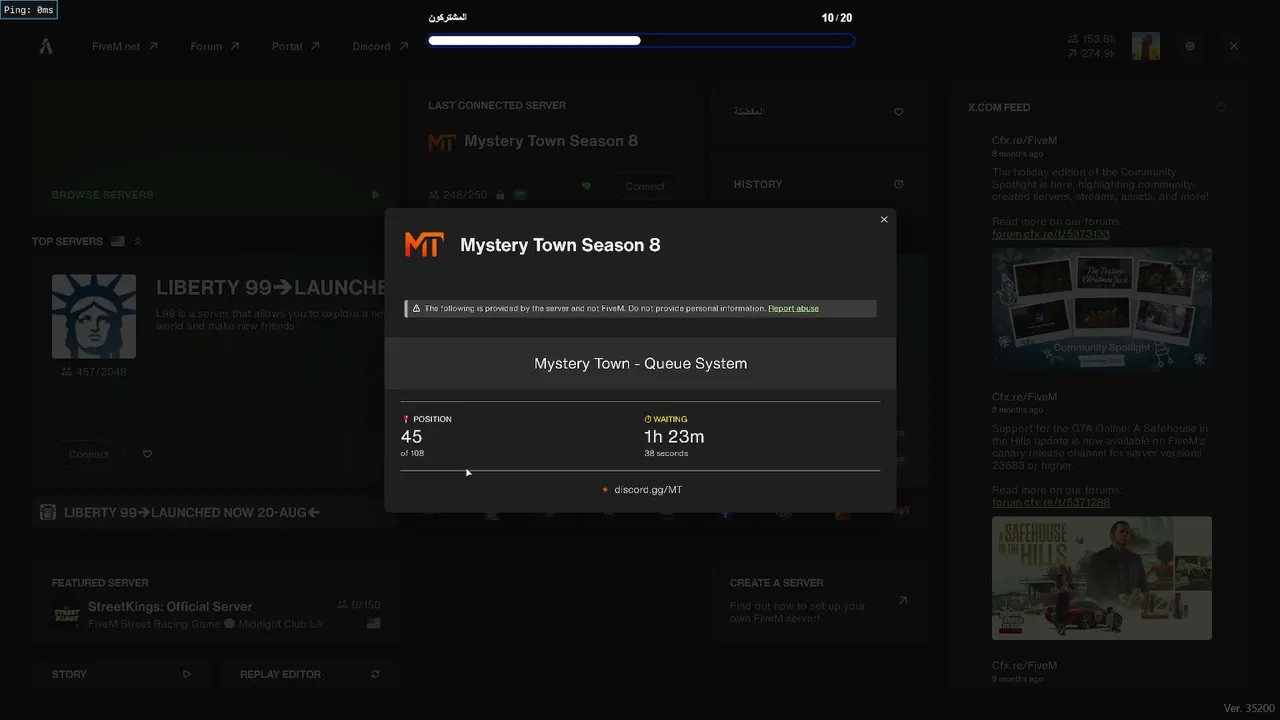The width and height of the screenshot is (1280, 720).
Task: Click the clock icon next to History
Action: tap(898, 184)
